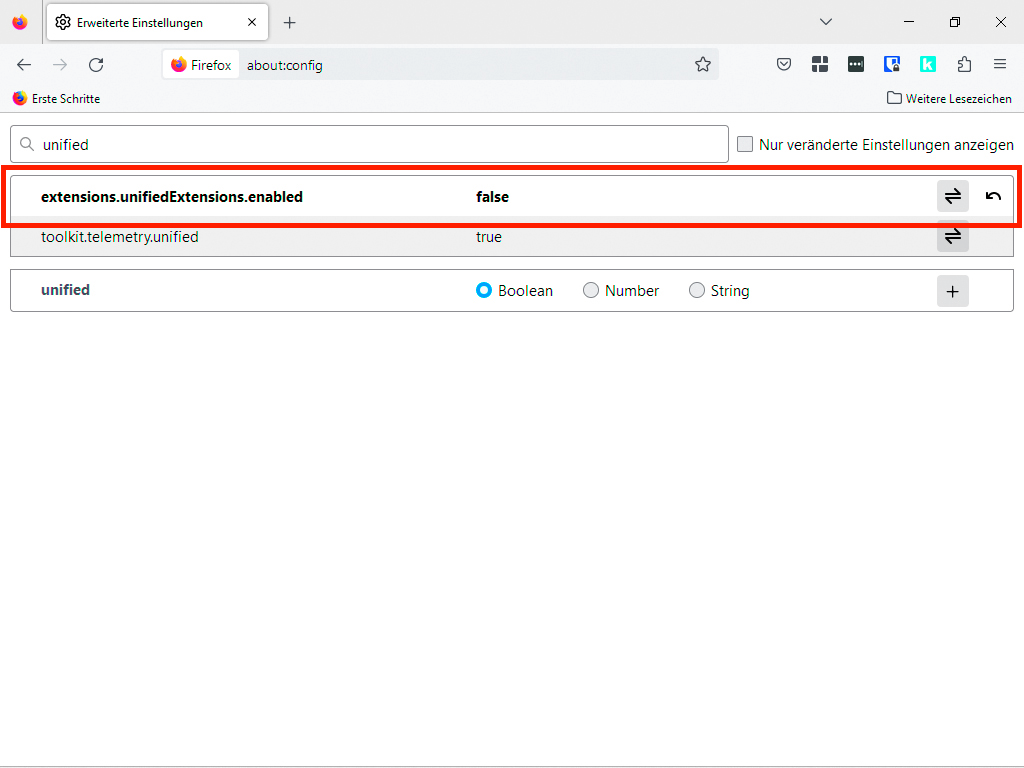Bookmark this page with the star

(x=703, y=65)
